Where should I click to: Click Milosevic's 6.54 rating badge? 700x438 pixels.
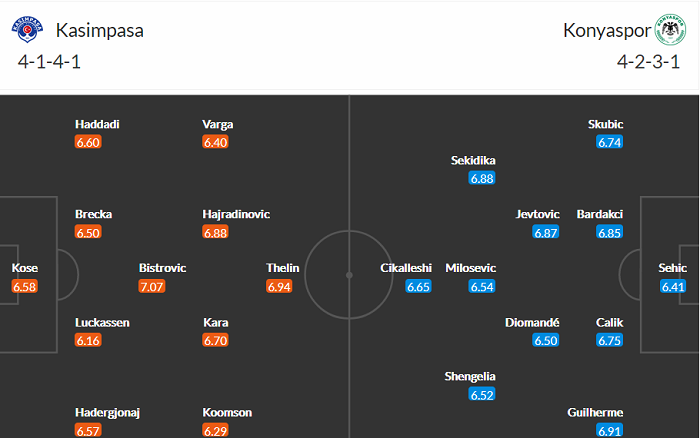pyautogui.click(x=482, y=287)
